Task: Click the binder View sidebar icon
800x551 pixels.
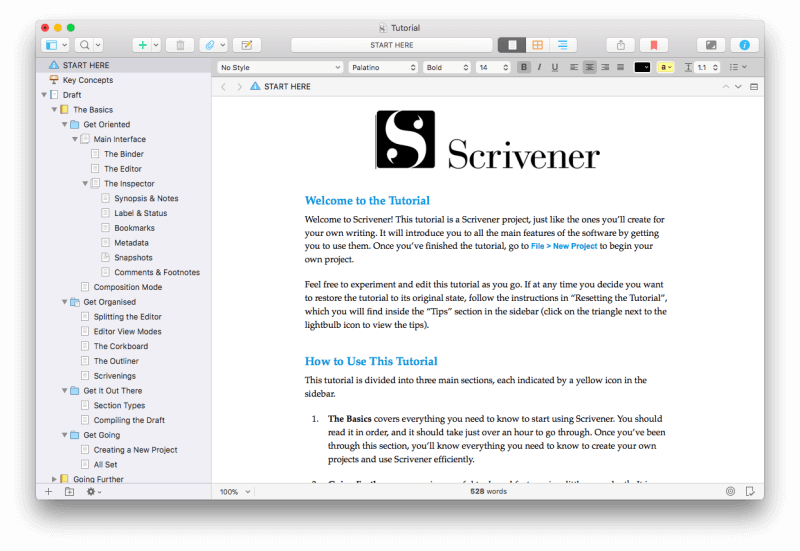Action: point(52,45)
